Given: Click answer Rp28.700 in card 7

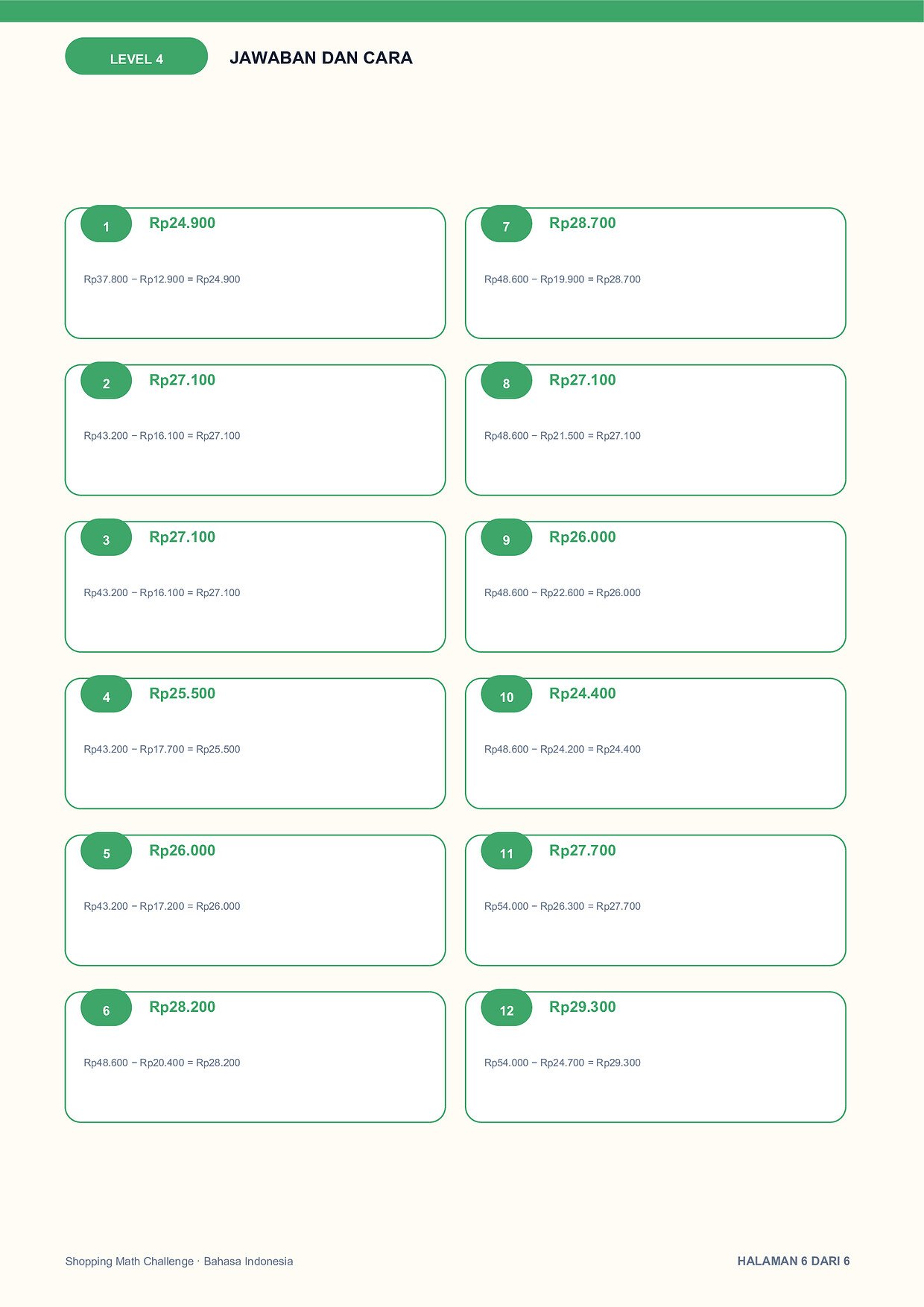Looking at the screenshot, I should tap(583, 223).
